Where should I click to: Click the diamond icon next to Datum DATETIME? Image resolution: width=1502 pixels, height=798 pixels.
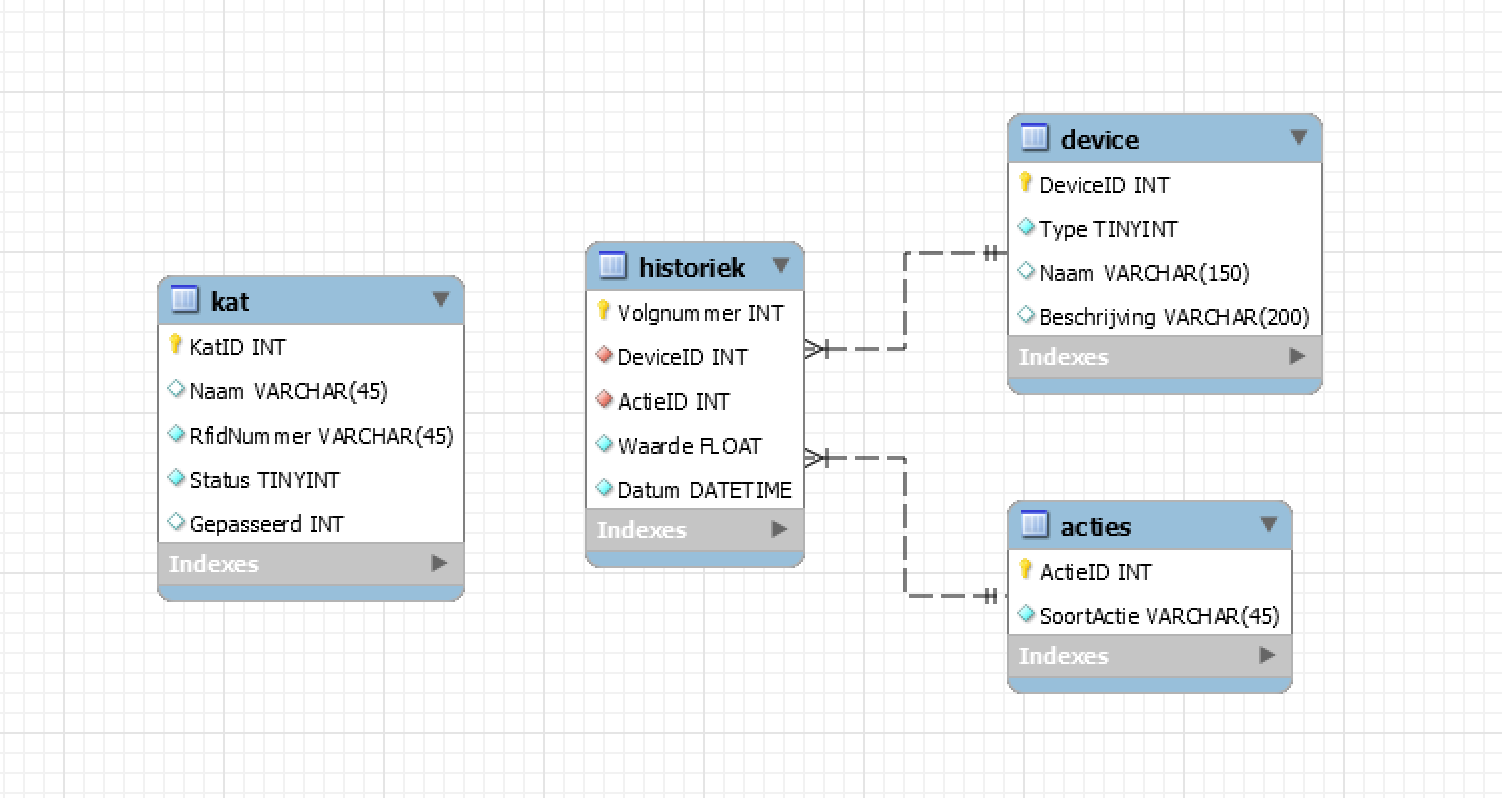[x=604, y=488]
